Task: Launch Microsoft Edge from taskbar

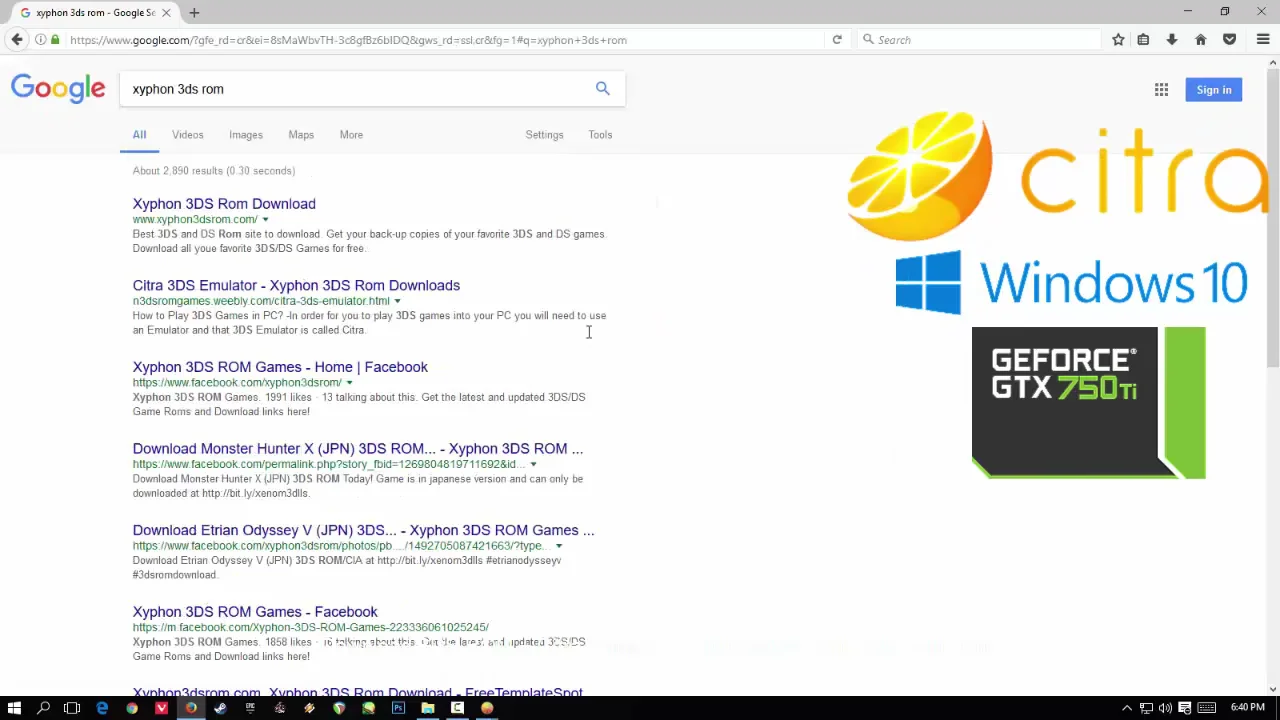Action: click(x=102, y=708)
